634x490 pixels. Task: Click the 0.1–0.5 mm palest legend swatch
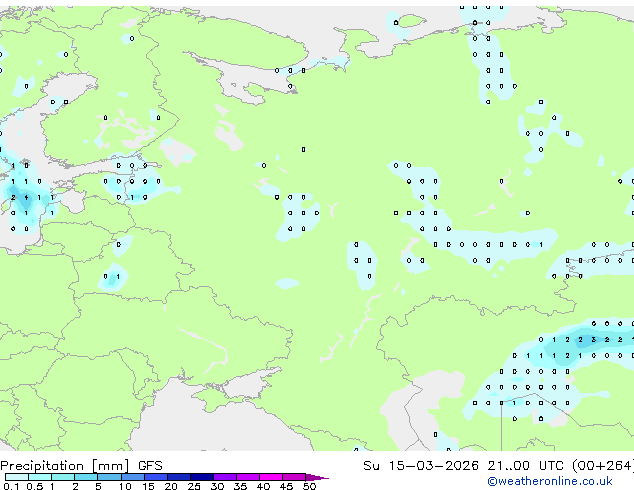point(17,477)
